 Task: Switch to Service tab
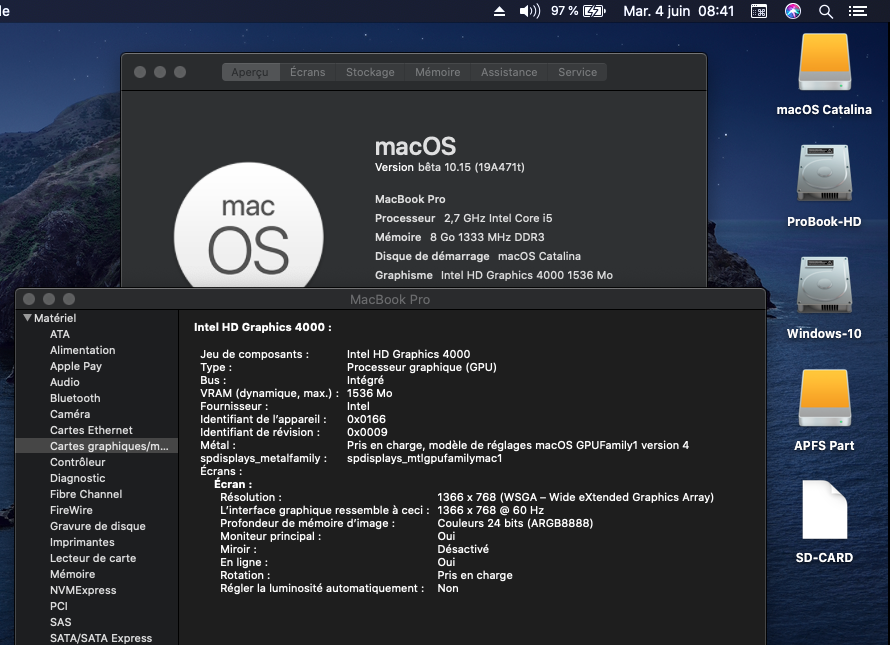point(577,72)
